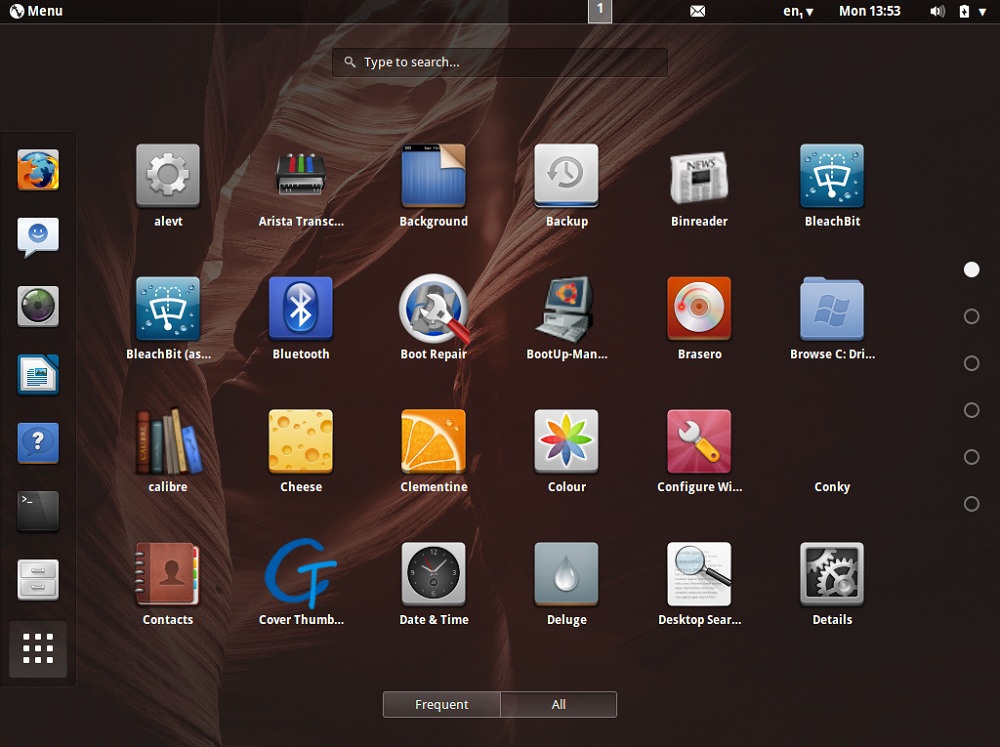Screen dimensions: 1000x747
Task: Launch Terminal from the dock
Action: tap(38, 511)
